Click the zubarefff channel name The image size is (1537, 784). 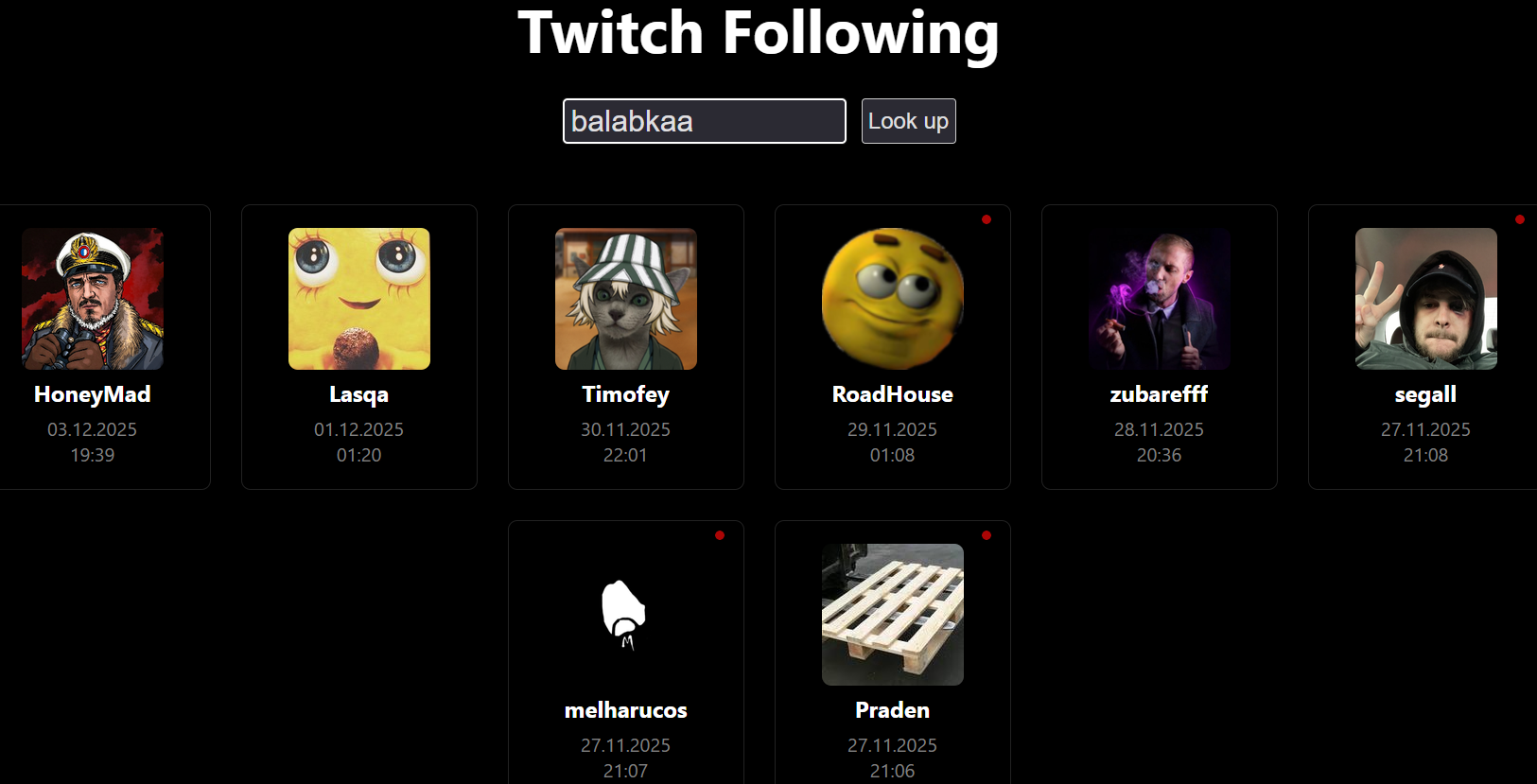1160,394
